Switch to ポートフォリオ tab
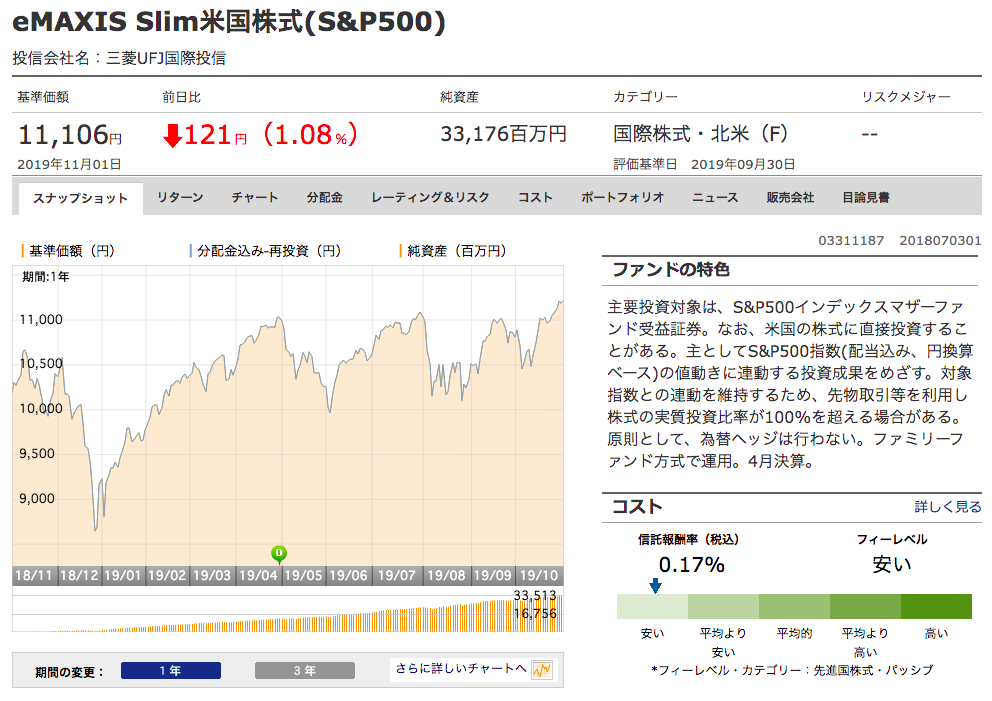Viewport: 992px width, 701px height. pyautogui.click(x=623, y=197)
